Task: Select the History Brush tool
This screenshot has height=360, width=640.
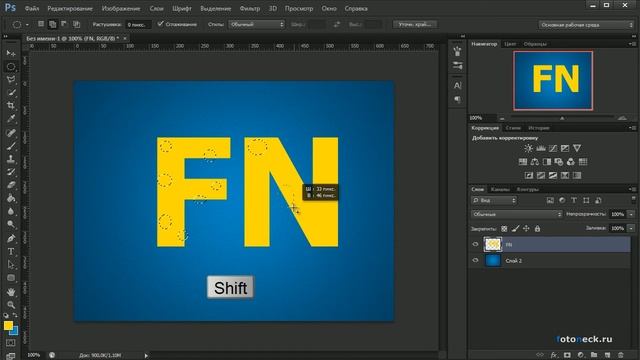Action: click(11, 172)
